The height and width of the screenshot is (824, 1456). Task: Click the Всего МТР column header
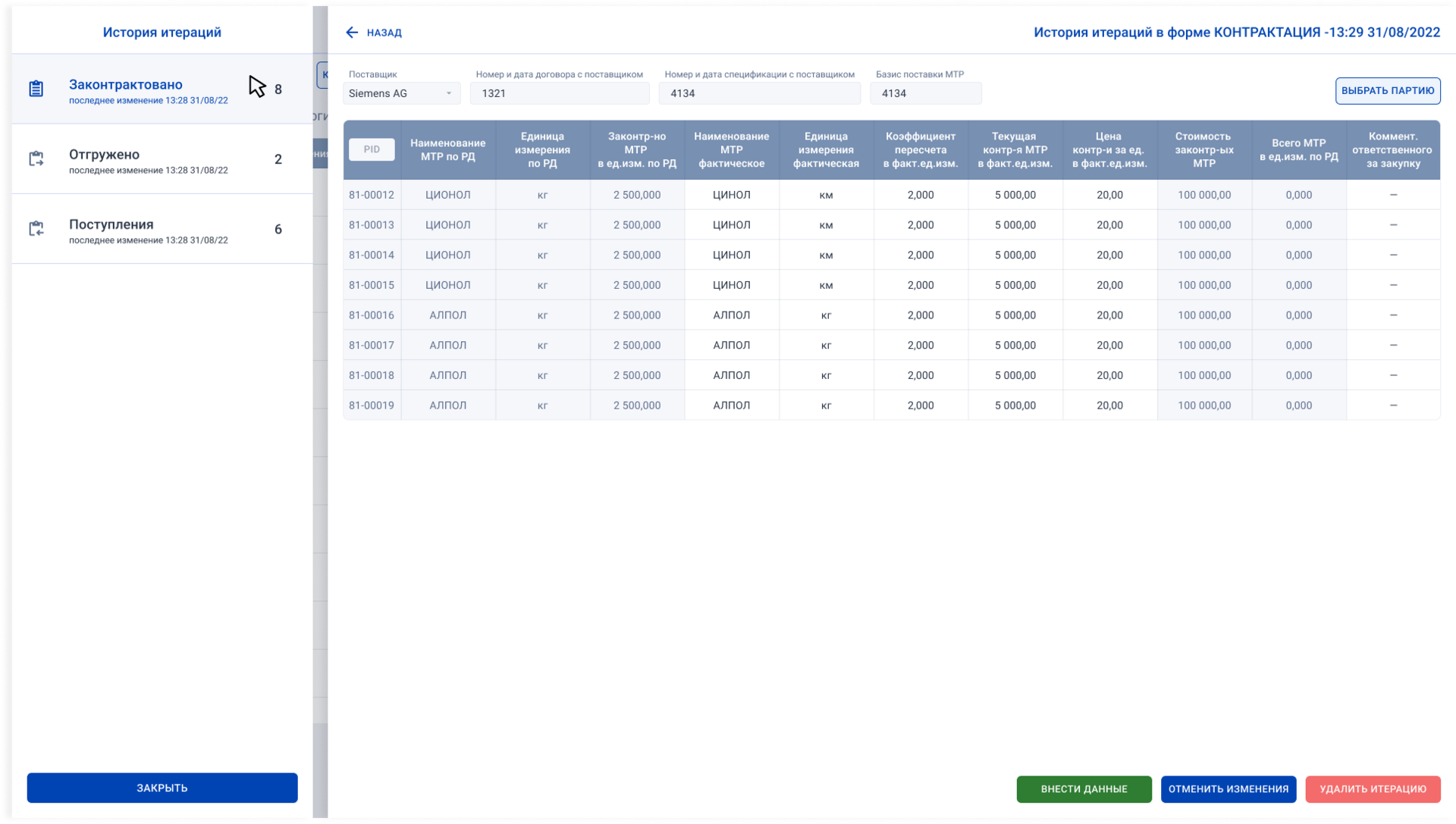1299,150
